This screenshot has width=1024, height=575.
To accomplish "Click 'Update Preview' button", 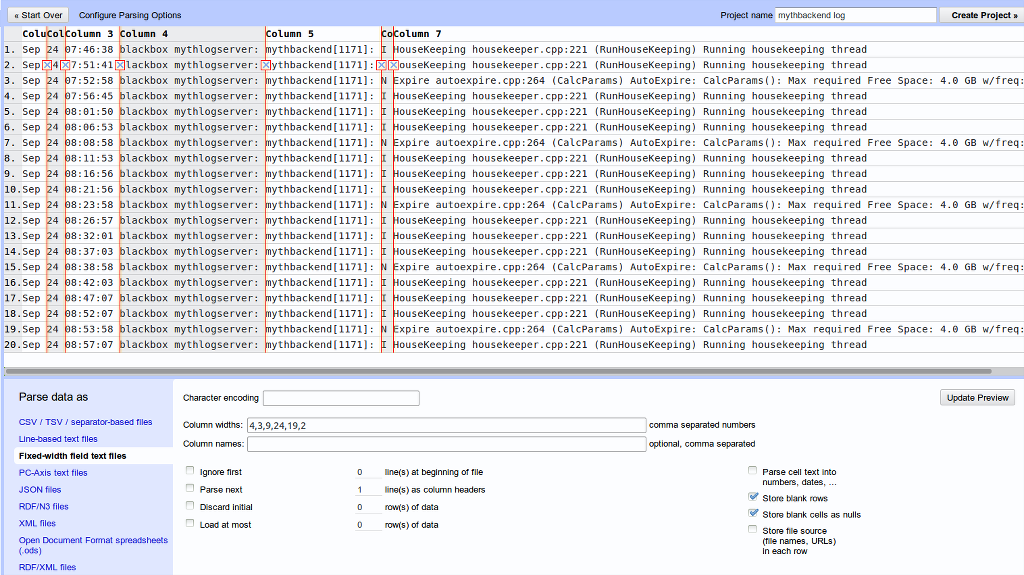I will pyautogui.click(x=977, y=398).
